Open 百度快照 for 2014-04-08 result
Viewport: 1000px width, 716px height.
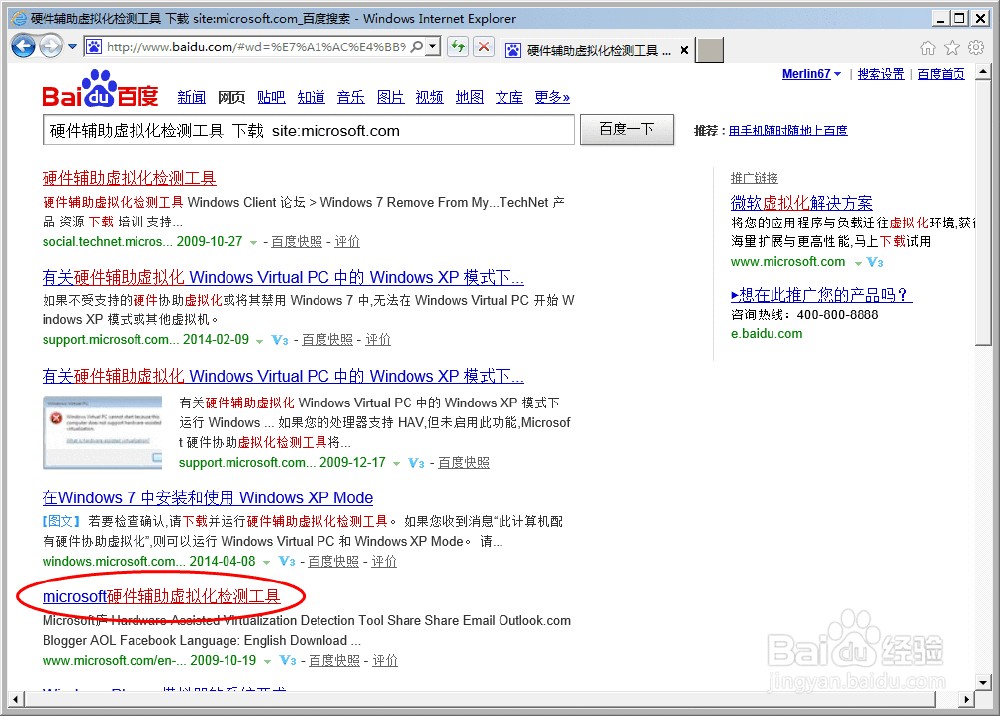pos(334,562)
